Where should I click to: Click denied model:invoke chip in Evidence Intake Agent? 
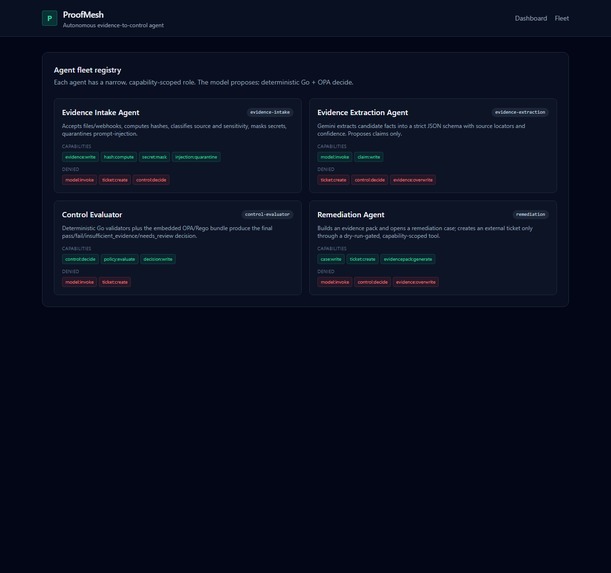[x=79, y=180]
